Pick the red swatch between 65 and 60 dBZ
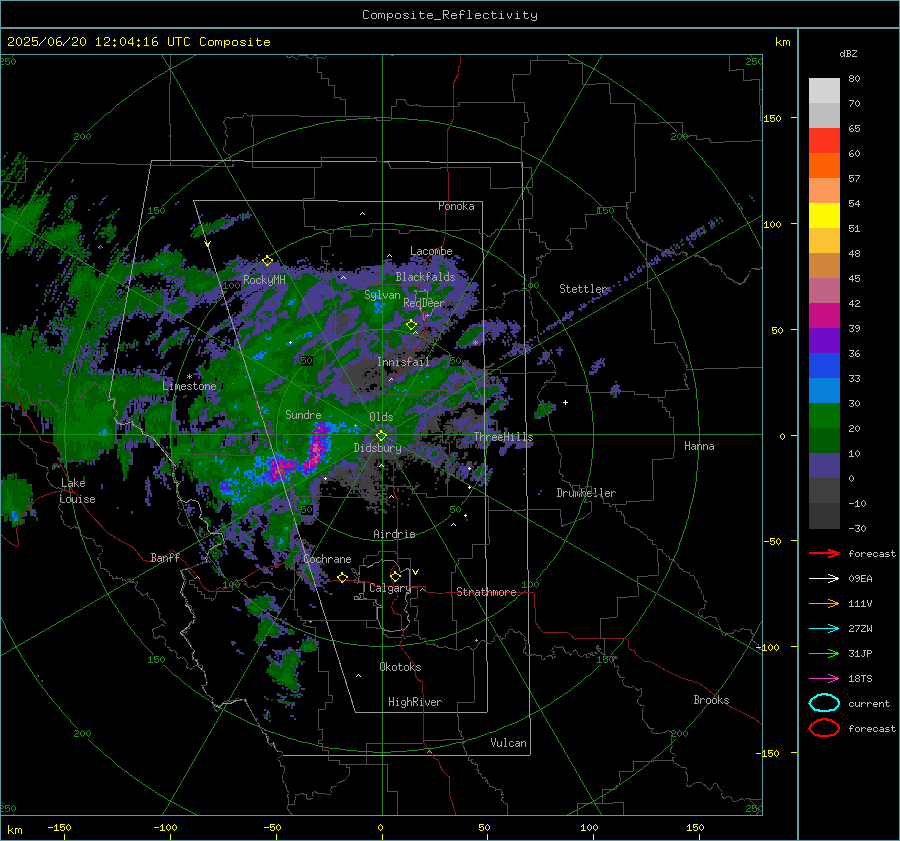This screenshot has width=900, height=841. click(x=824, y=141)
